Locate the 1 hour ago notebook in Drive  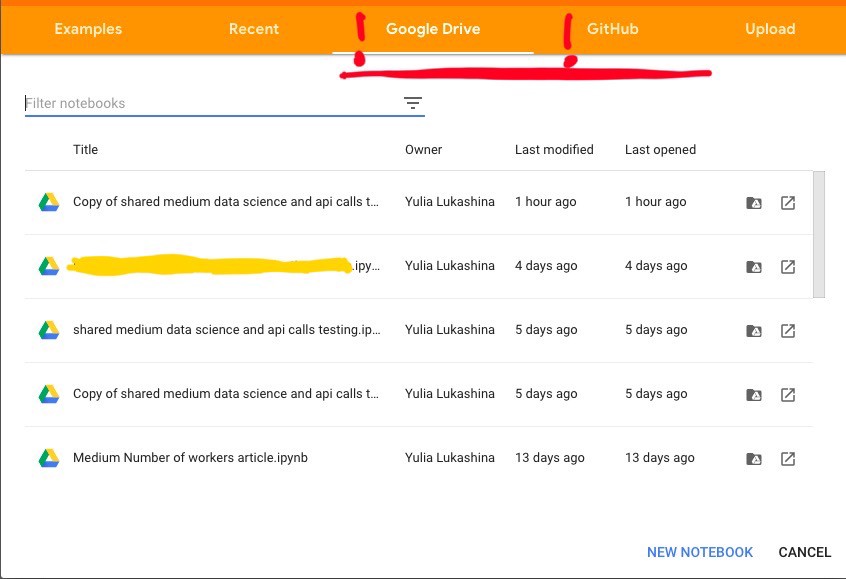click(754, 203)
